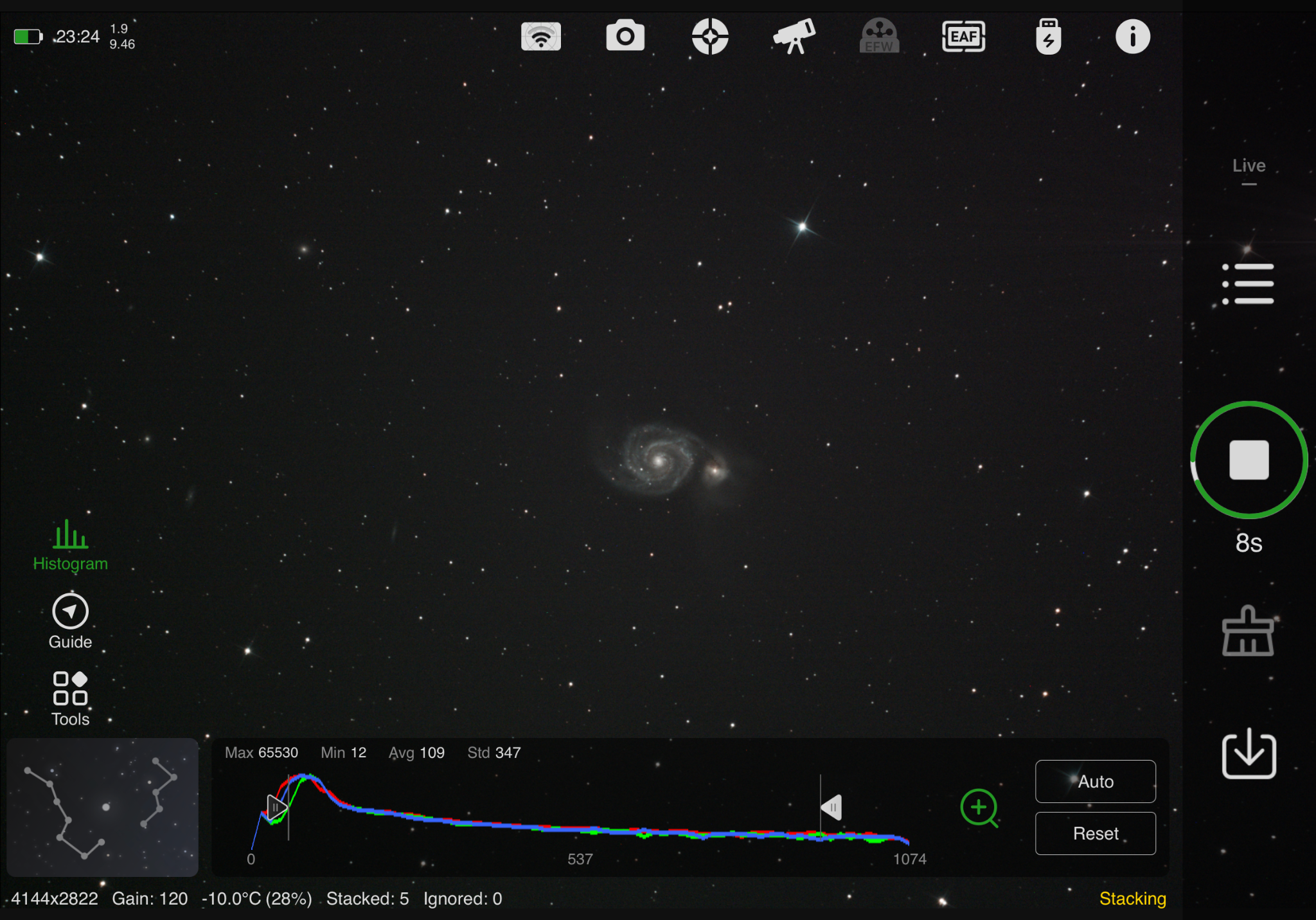1316x920 pixels.
Task: Open the Wi-Fi settings icon
Action: click(x=541, y=37)
